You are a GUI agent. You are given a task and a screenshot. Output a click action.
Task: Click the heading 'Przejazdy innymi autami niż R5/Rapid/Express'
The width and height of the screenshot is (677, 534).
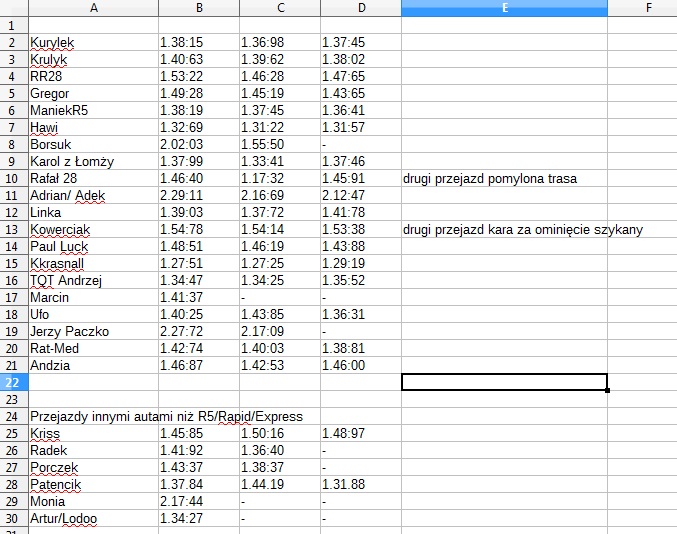tap(166, 417)
